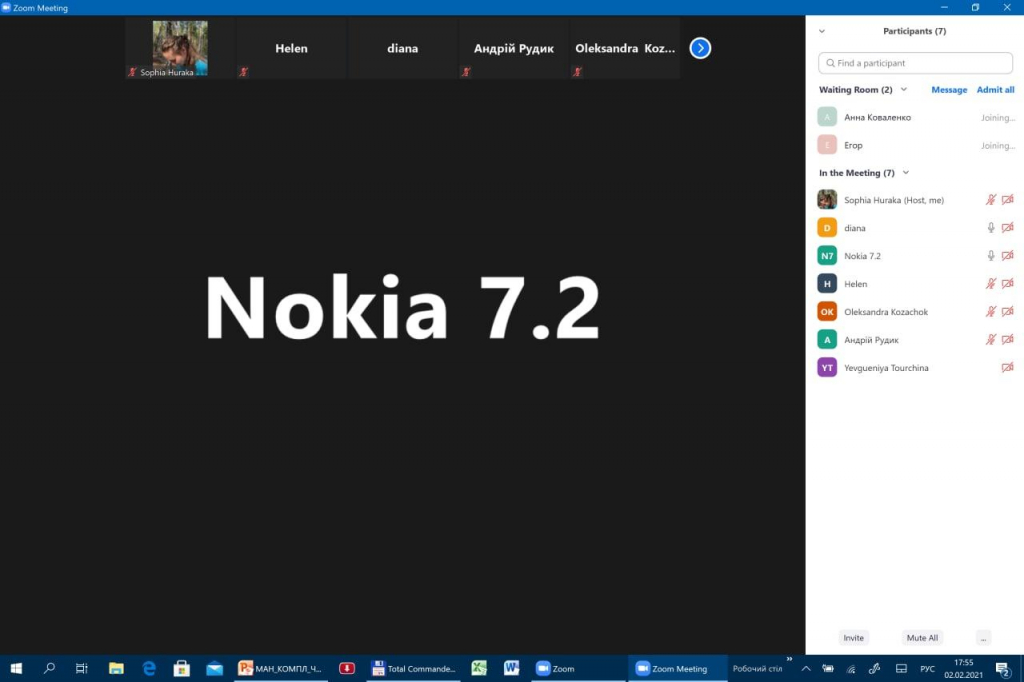Switch the РУС keyboard language indicator
Image resolution: width=1024 pixels, height=682 pixels.
coord(927,669)
